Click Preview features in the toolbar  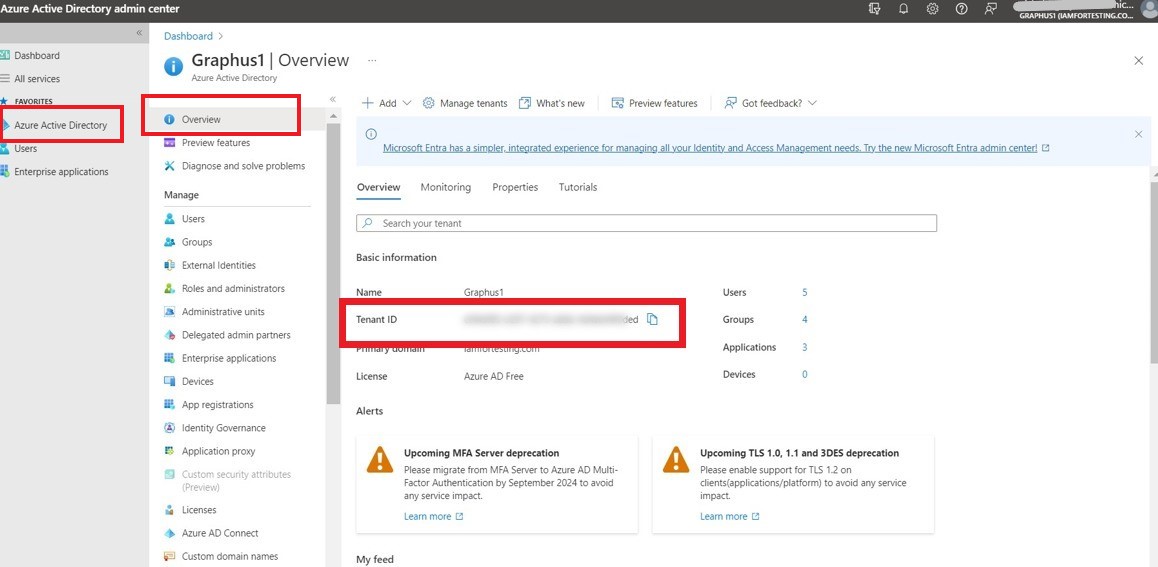654,103
